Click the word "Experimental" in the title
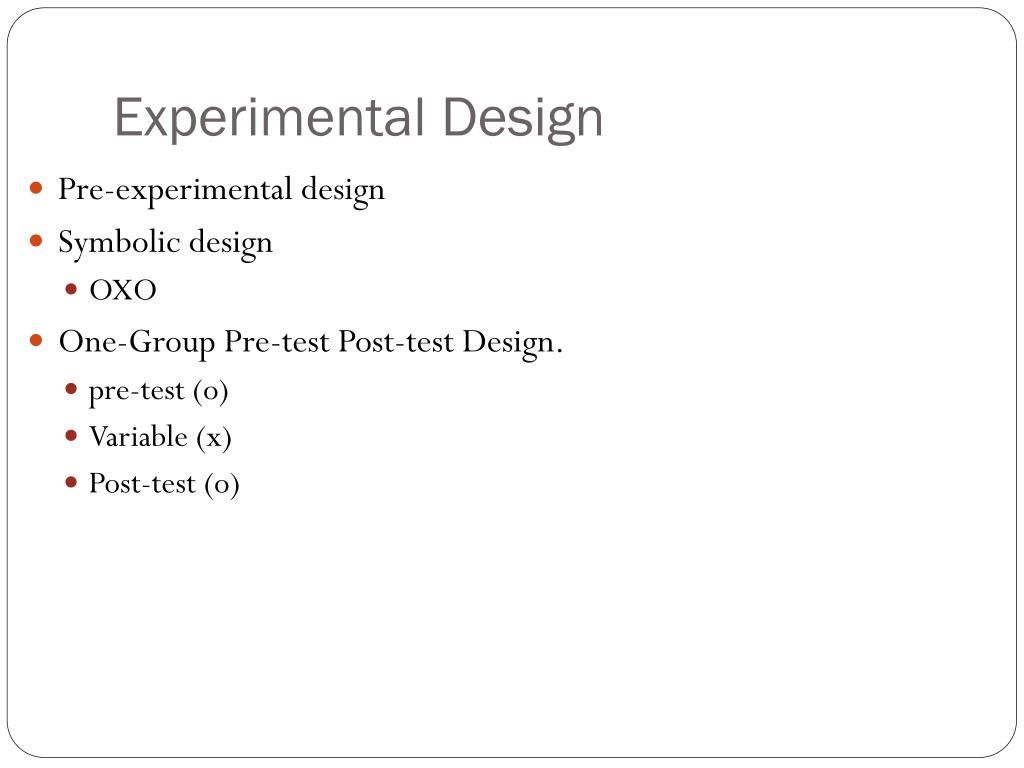This screenshot has height=768, width=1024. 269,119
